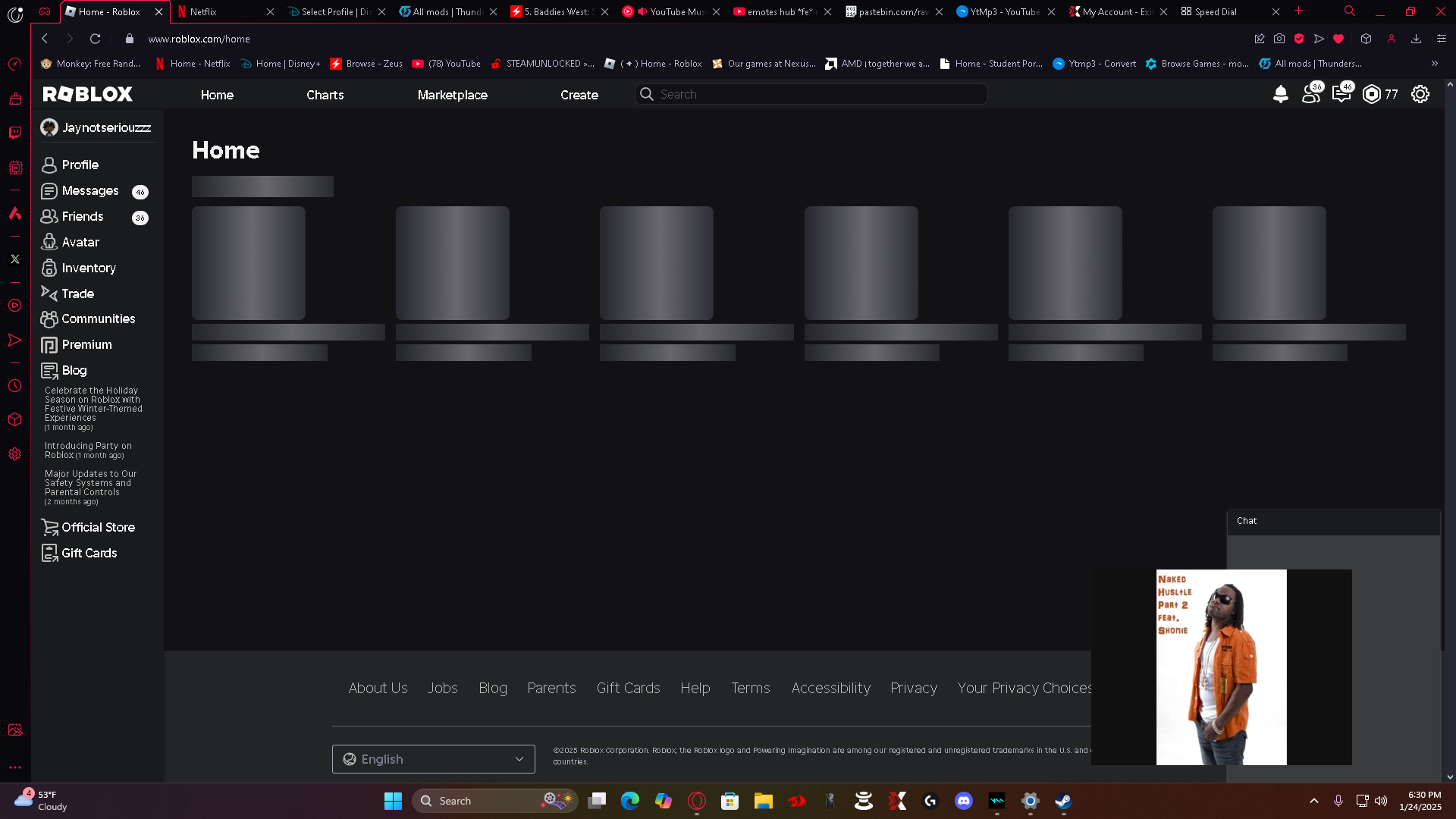The image size is (1456, 819).
Task: Open Inventory from the sidebar
Action: pyautogui.click(x=88, y=268)
